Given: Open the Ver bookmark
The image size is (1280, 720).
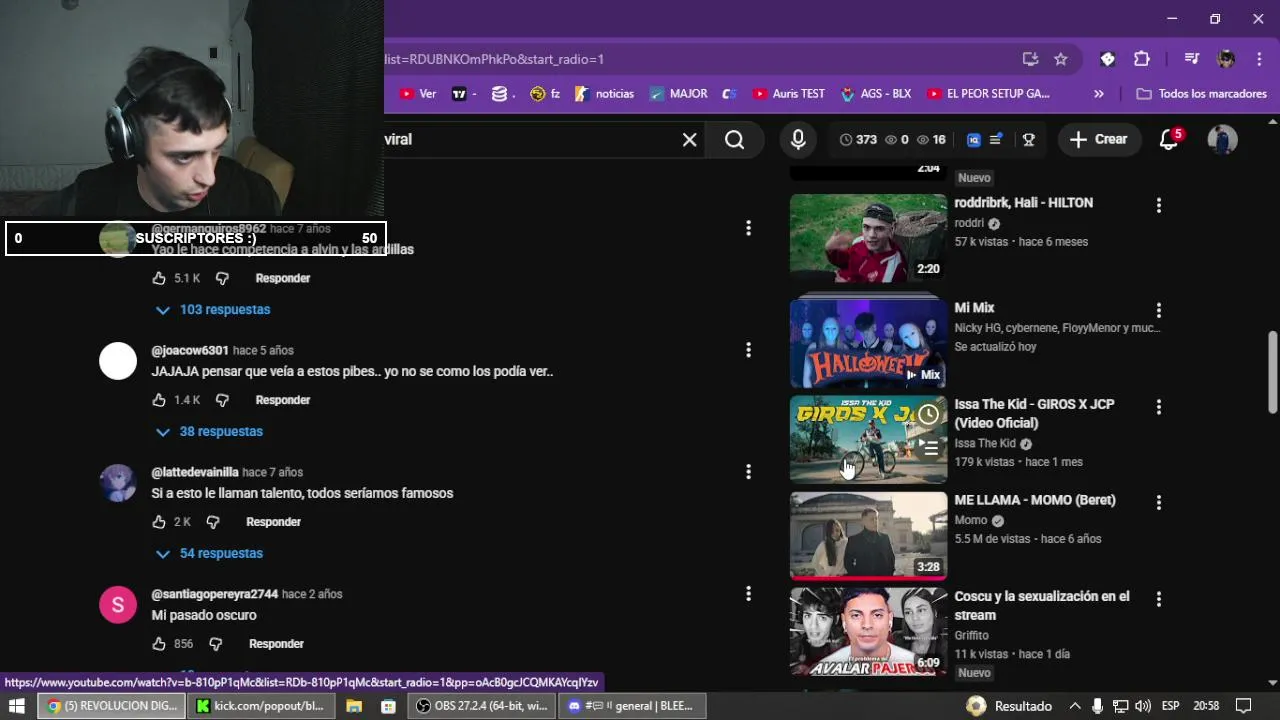Looking at the screenshot, I should pyautogui.click(x=418, y=94).
